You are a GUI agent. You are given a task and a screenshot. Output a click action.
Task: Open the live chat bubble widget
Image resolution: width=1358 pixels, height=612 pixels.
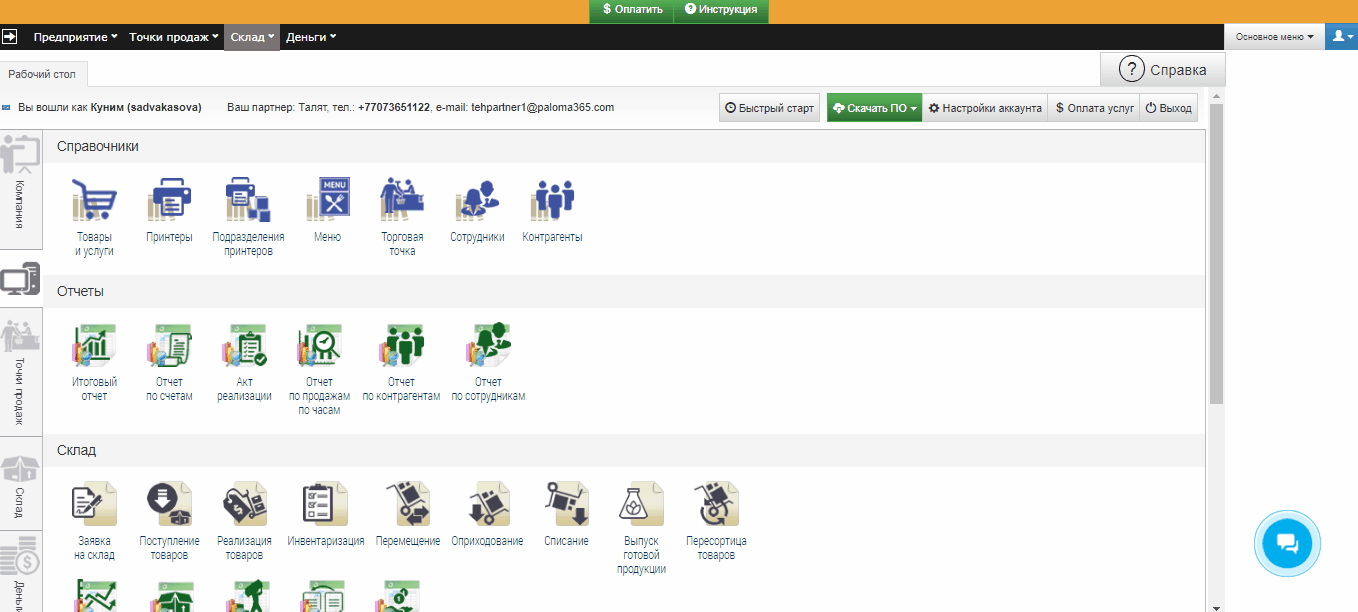[x=1287, y=543]
